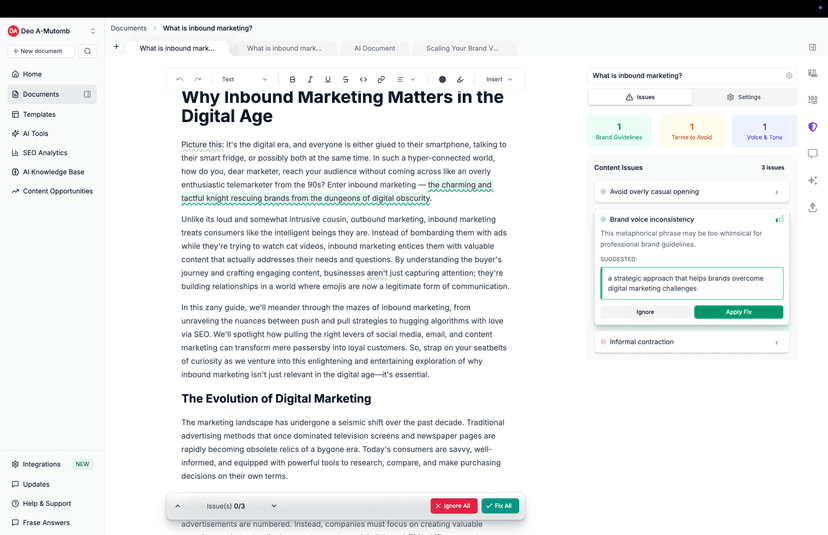The height and width of the screenshot is (535, 828).
Task: Click the highlighter icon in toolbar
Action: (x=460, y=79)
